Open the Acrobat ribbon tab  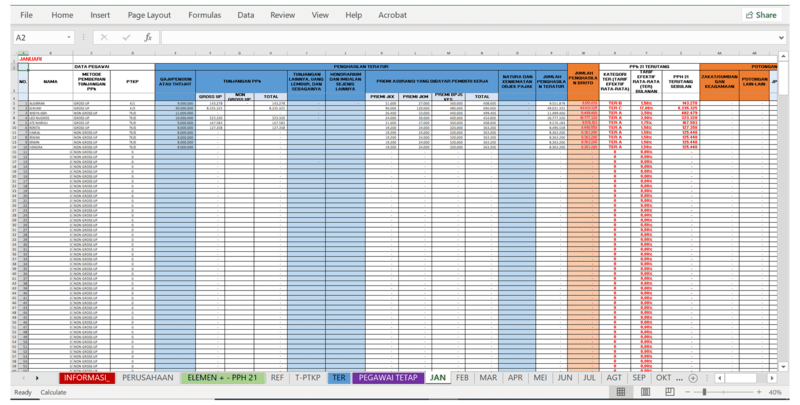pyautogui.click(x=392, y=15)
